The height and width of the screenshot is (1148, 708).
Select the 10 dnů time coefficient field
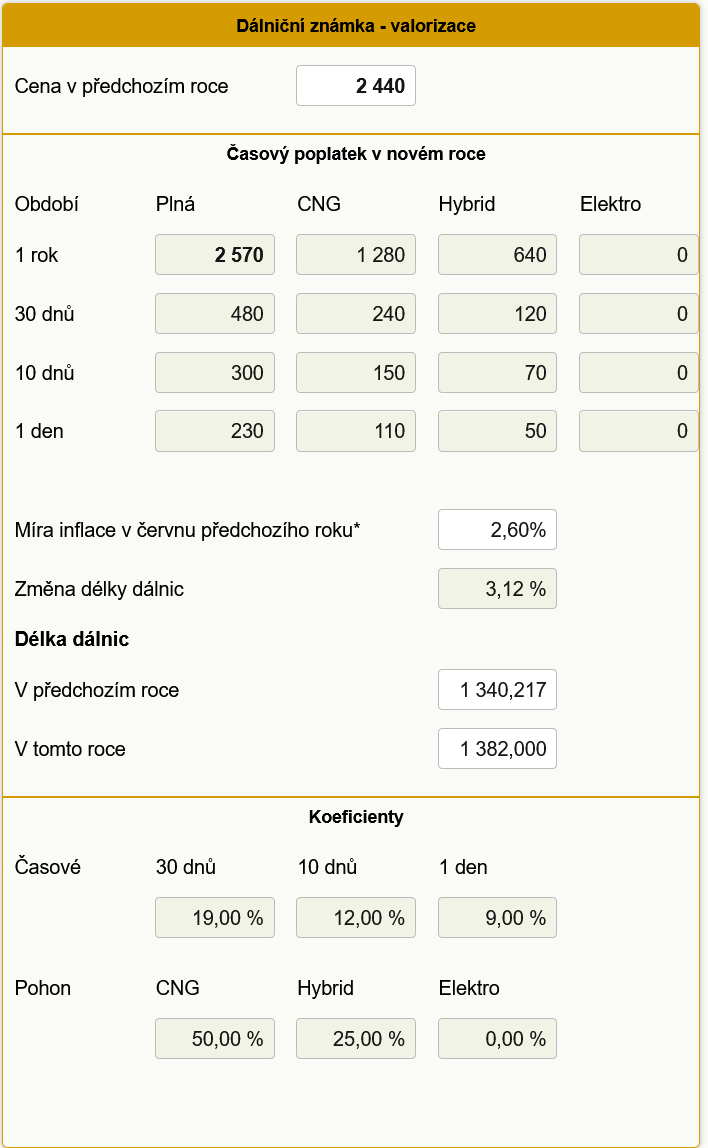point(355,918)
